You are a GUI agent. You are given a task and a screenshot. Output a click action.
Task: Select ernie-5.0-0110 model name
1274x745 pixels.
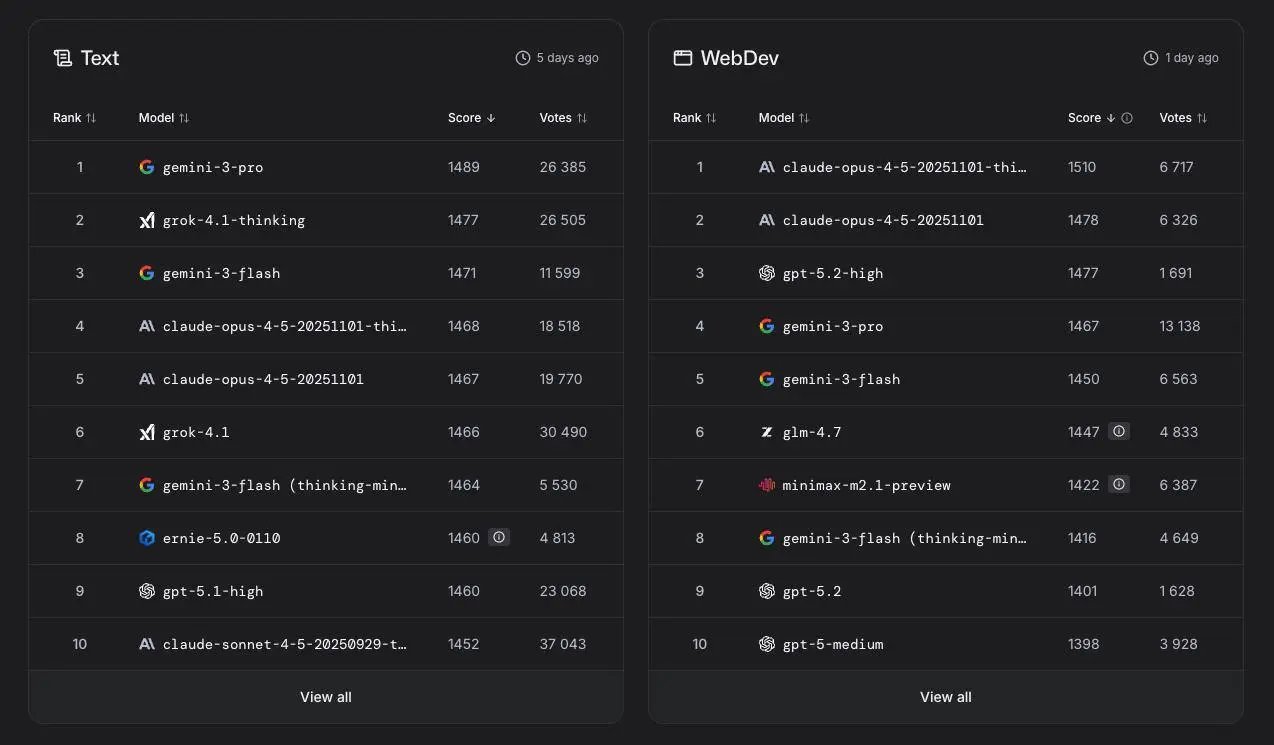click(222, 538)
